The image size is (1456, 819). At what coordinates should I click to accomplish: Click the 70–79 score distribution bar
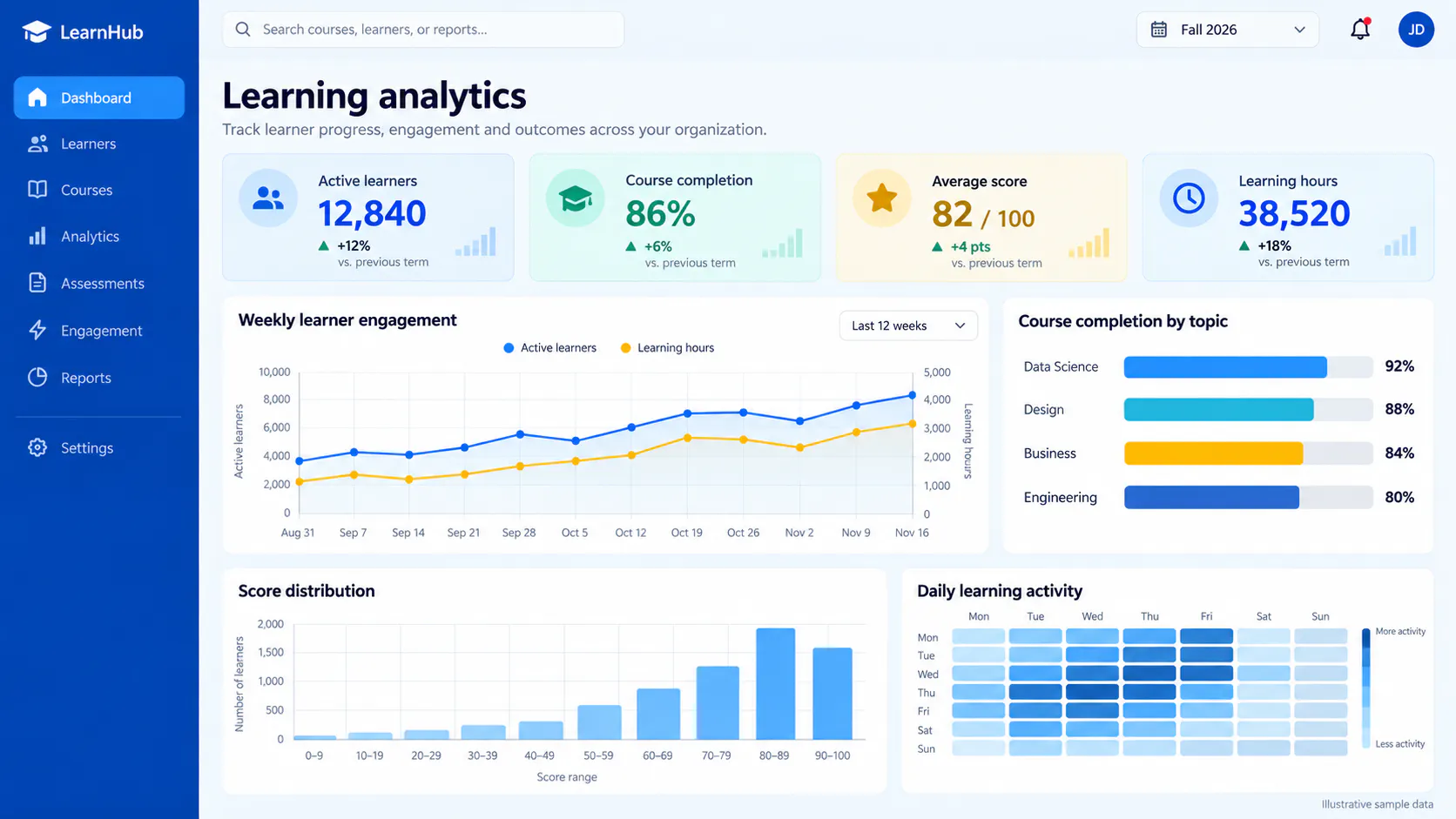pyautogui.click(x=718, y=703)
